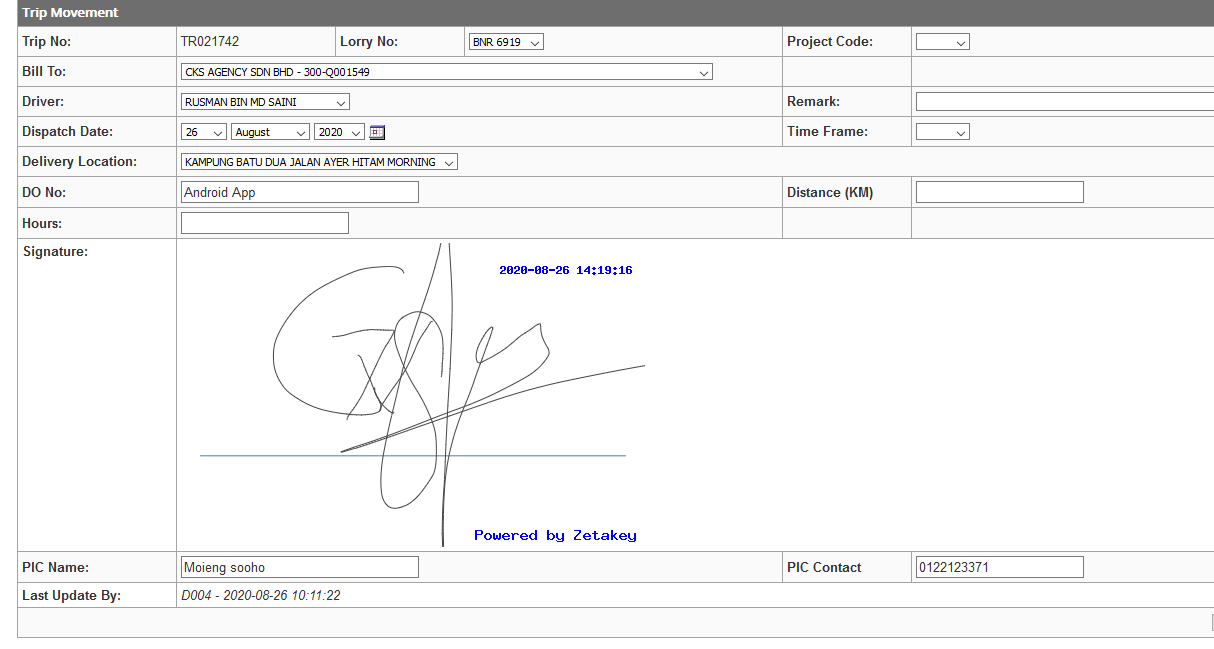This screenshot has height=649, width=1214.
Task: Click the Last Update By value text
Action: point(260,596)
